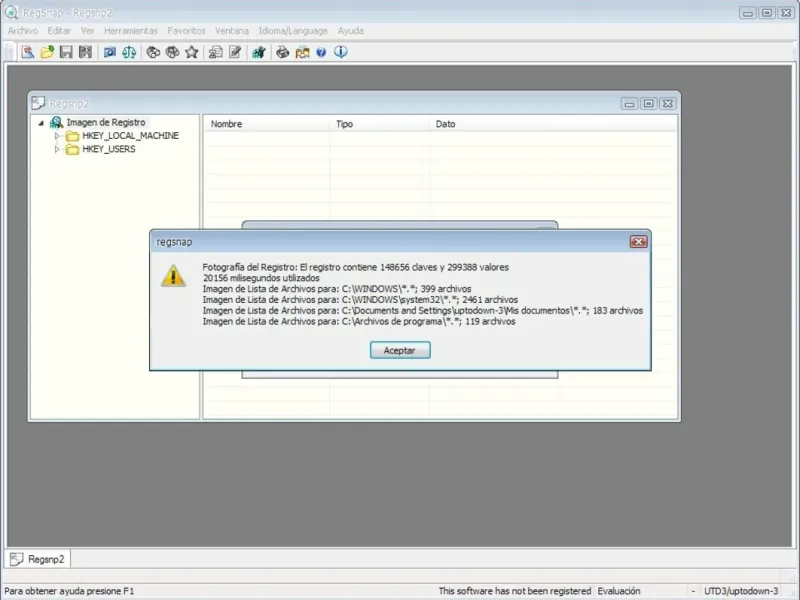Screen dimensions: 800x600
Task: Open the Ayuda menu
Action: (351, 31)
